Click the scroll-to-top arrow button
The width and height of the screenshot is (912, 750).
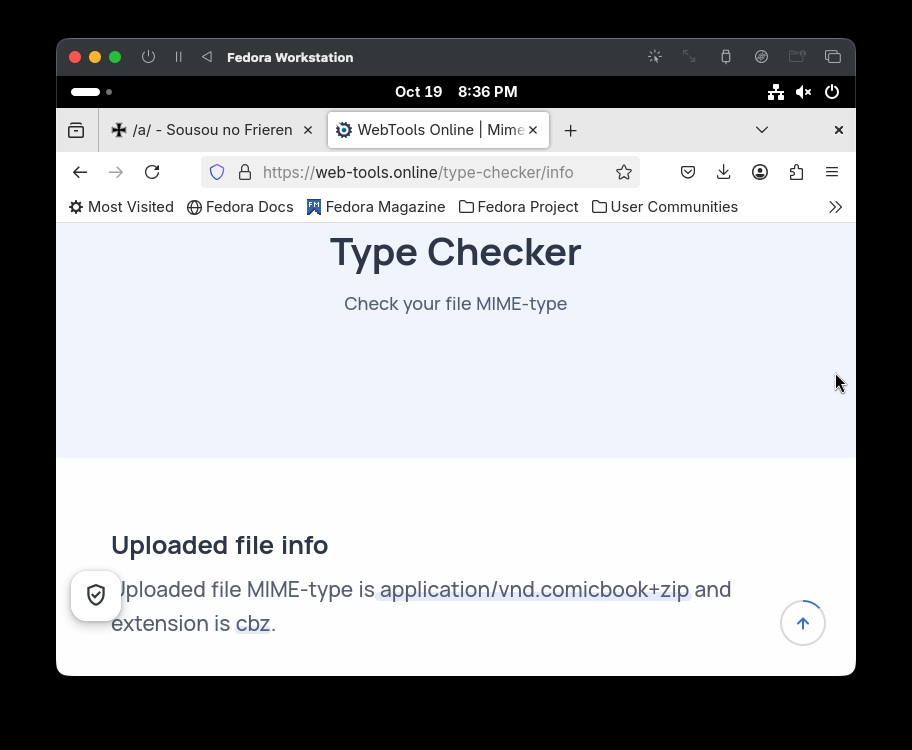pyautogui.click(x=803, y=624)
